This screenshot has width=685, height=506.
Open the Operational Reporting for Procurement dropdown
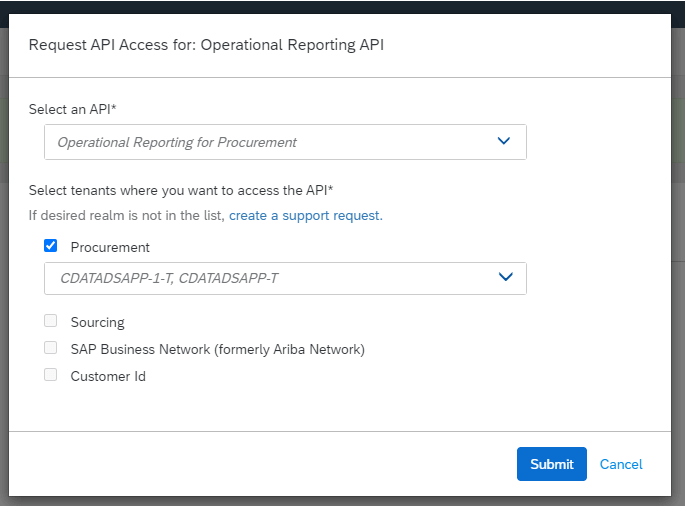pos(285,142)
